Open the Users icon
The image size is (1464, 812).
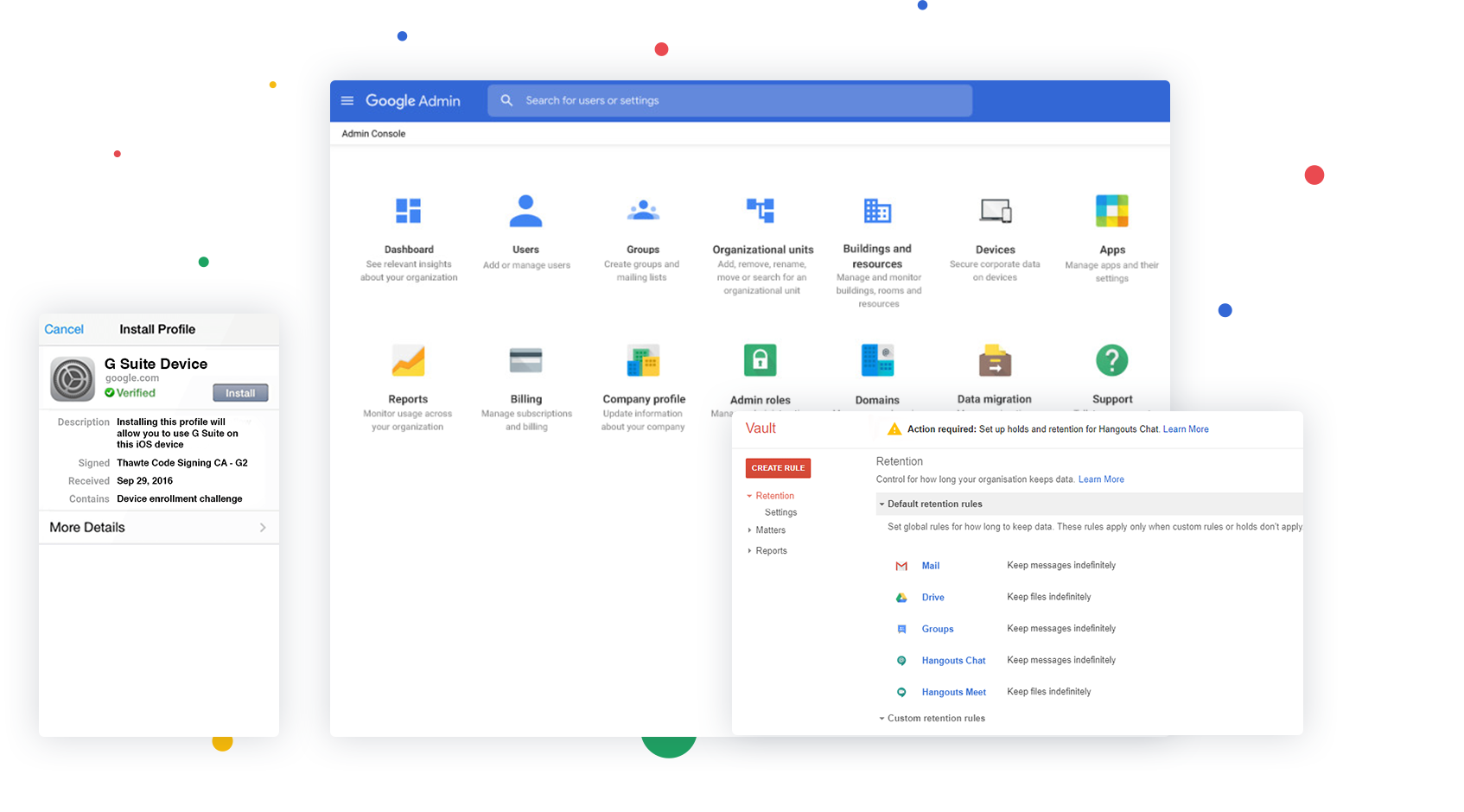click(525, 211)
